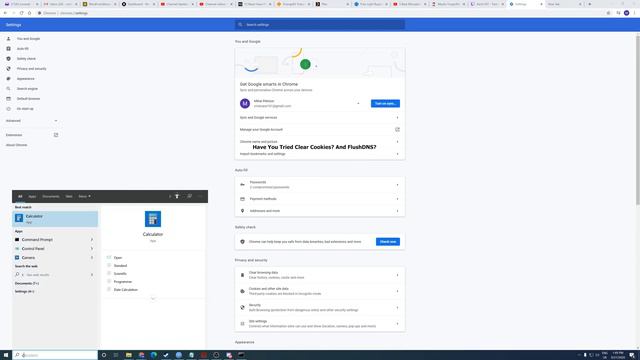Click the rewards trophy icon in search panel
The image size is (640, 360).
[177, 196]
